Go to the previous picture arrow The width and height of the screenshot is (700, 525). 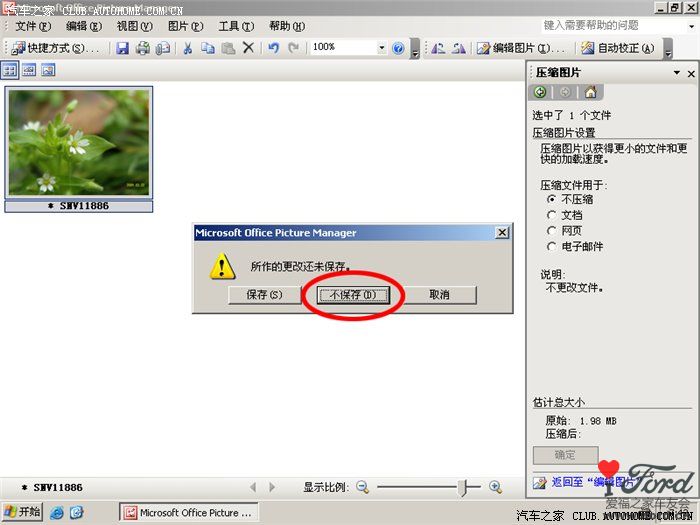click(x=253, y=487)
